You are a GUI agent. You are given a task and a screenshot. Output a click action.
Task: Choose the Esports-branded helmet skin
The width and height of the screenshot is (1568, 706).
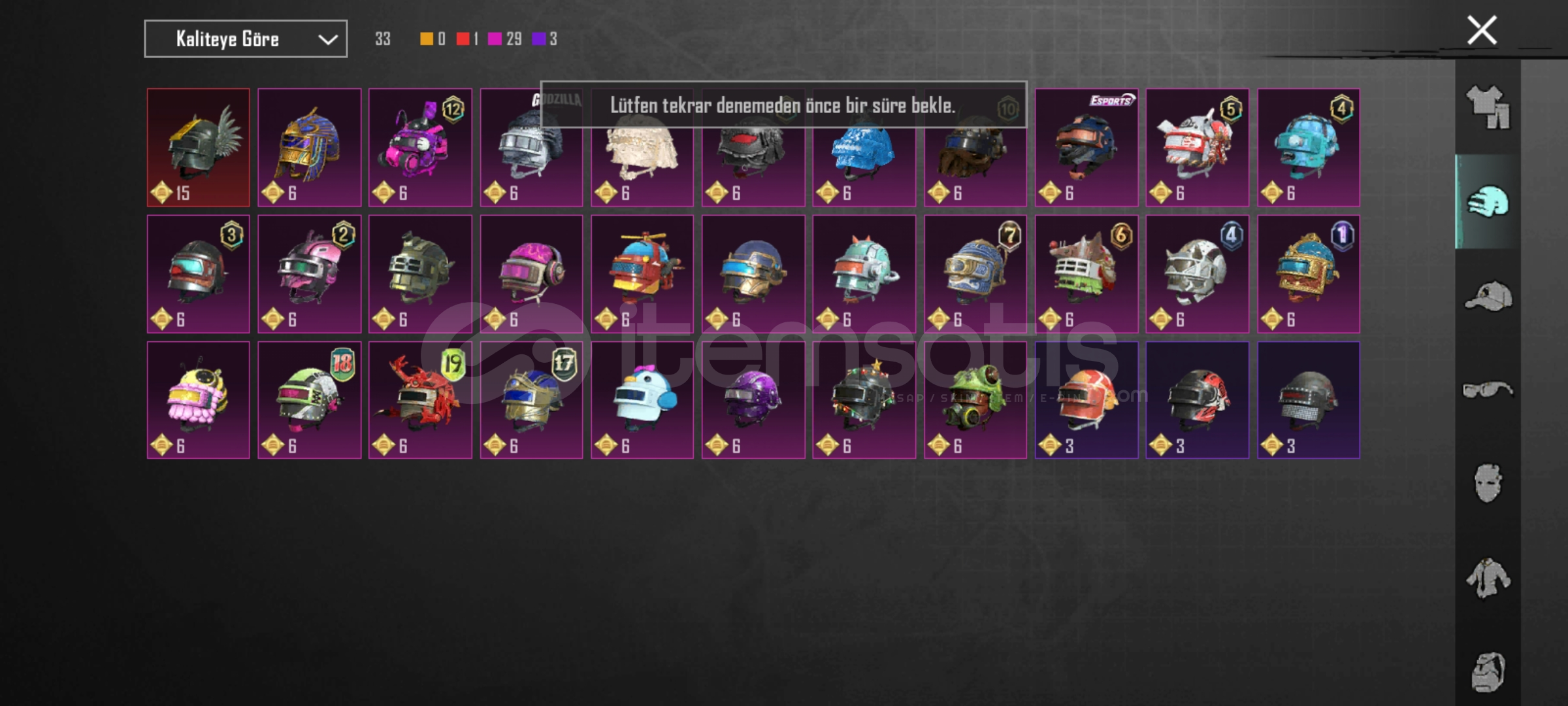[x=1086, y=148]
